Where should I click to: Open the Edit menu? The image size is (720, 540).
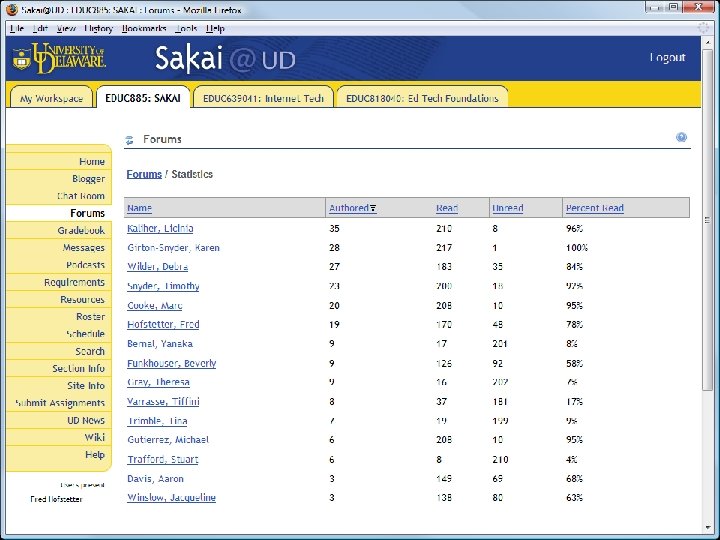click(40, 28)
